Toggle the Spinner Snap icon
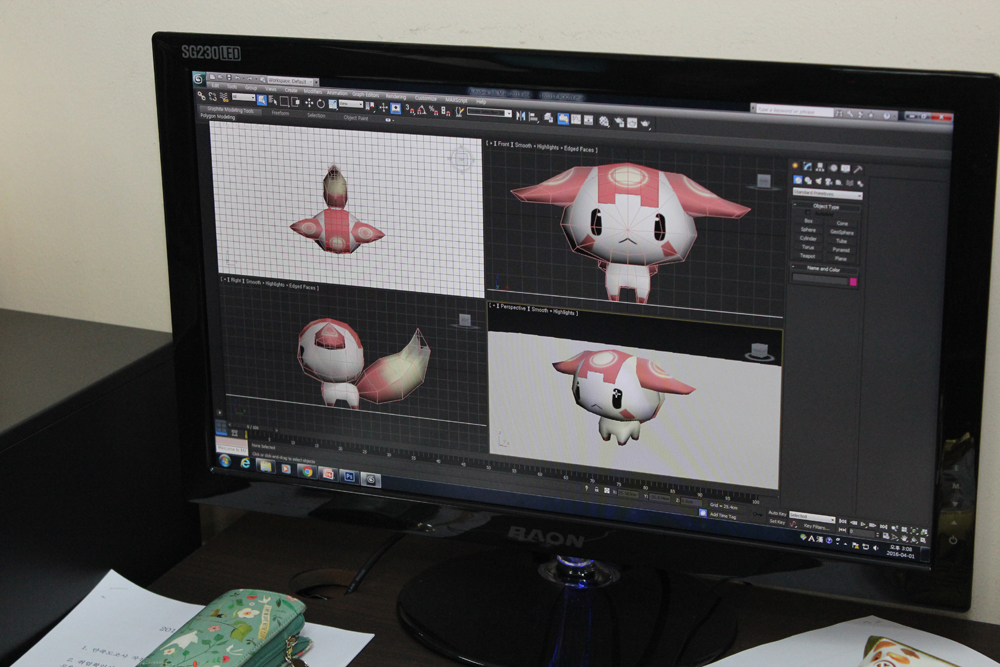Image resolution: width=1000 pixels, height=667 pixels. click(x=446, y=112)
